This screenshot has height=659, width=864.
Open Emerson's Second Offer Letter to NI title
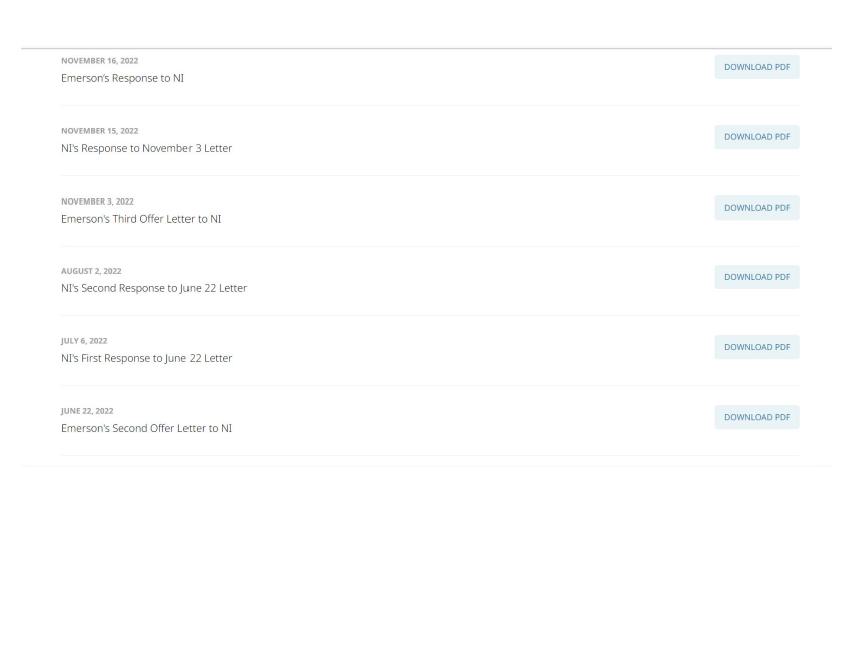147,428
